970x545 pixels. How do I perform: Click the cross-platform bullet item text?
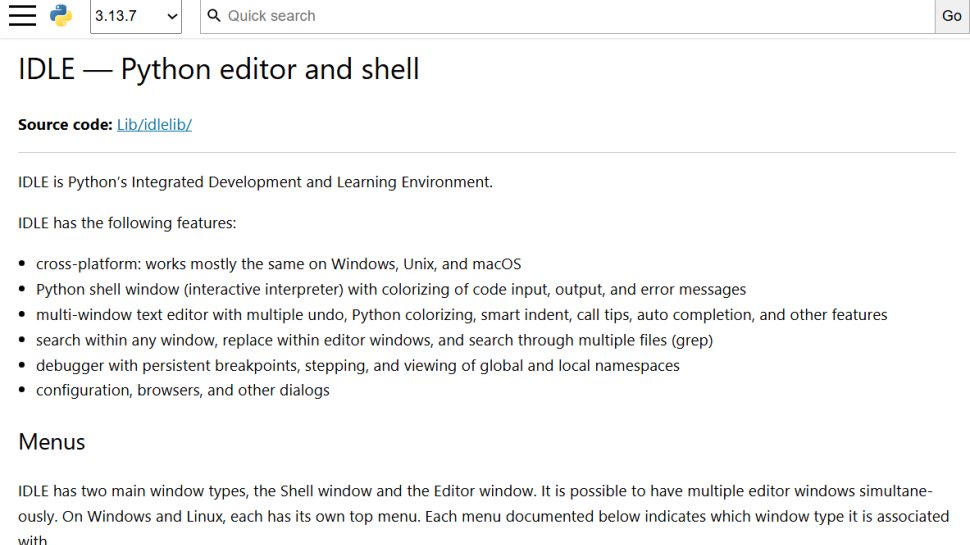pos(278,264)
